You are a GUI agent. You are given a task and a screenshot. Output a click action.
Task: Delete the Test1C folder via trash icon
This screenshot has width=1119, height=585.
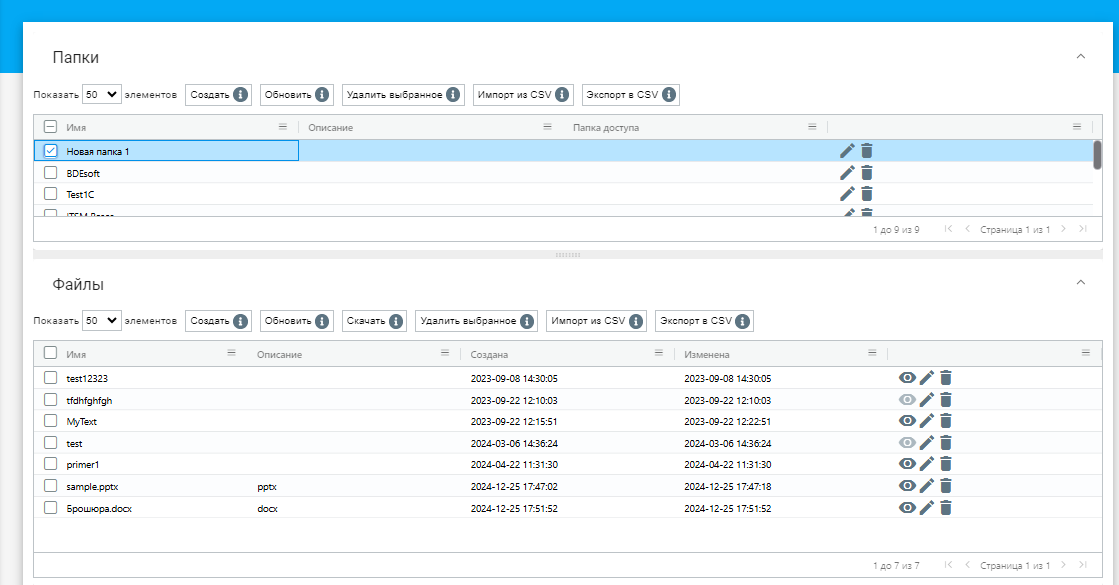pos(867,194)
